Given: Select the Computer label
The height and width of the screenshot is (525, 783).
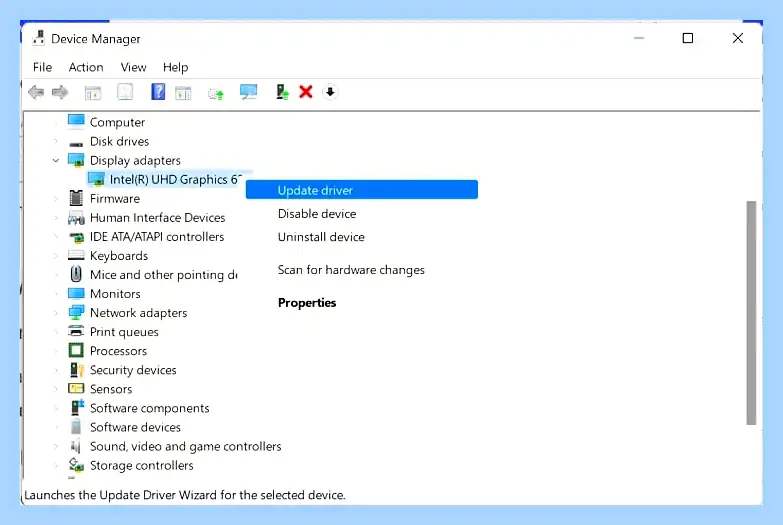Looking at the screenshot, I should click(x=117, y=122).
